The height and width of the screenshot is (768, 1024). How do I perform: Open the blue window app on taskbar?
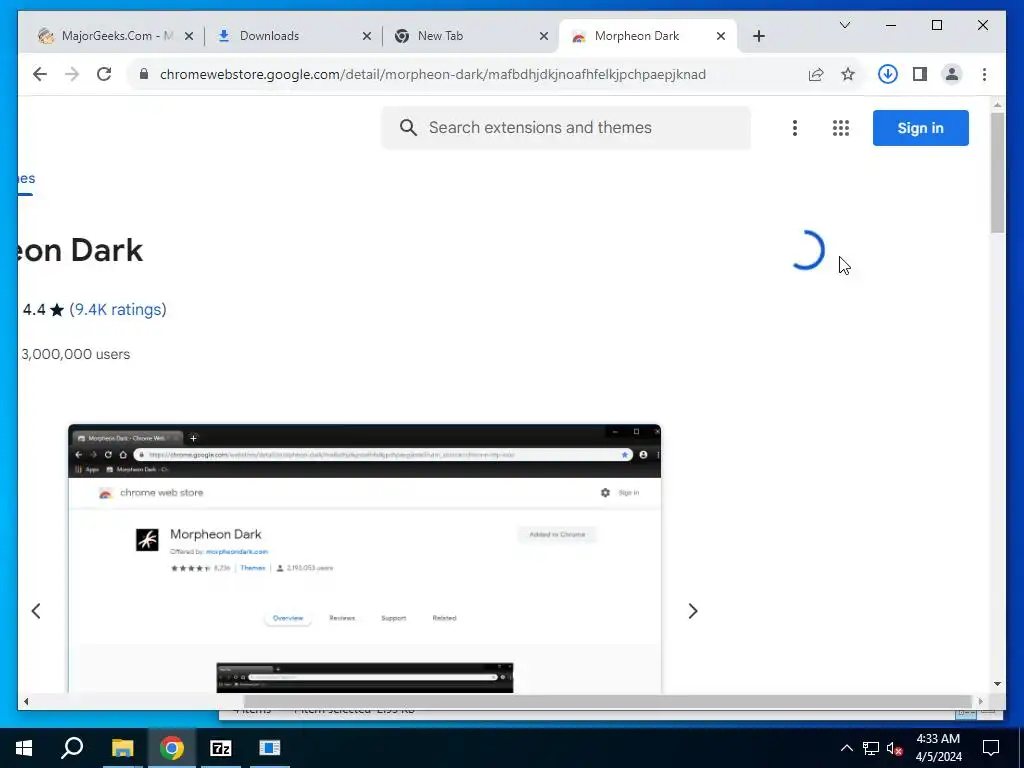click(270, 748)
